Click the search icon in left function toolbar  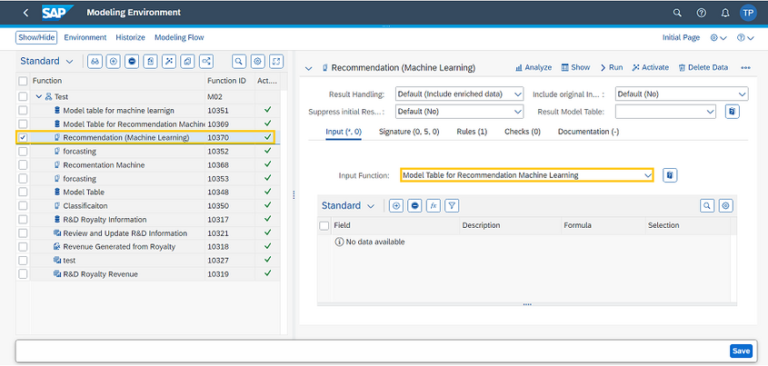click(239, 61)
